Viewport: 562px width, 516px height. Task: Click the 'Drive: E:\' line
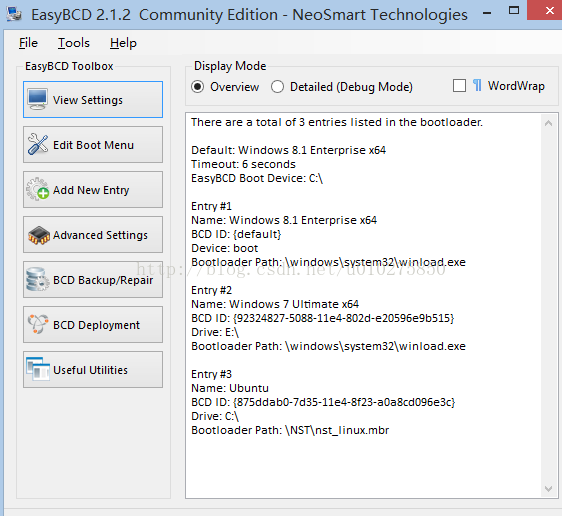pos(215,332)
